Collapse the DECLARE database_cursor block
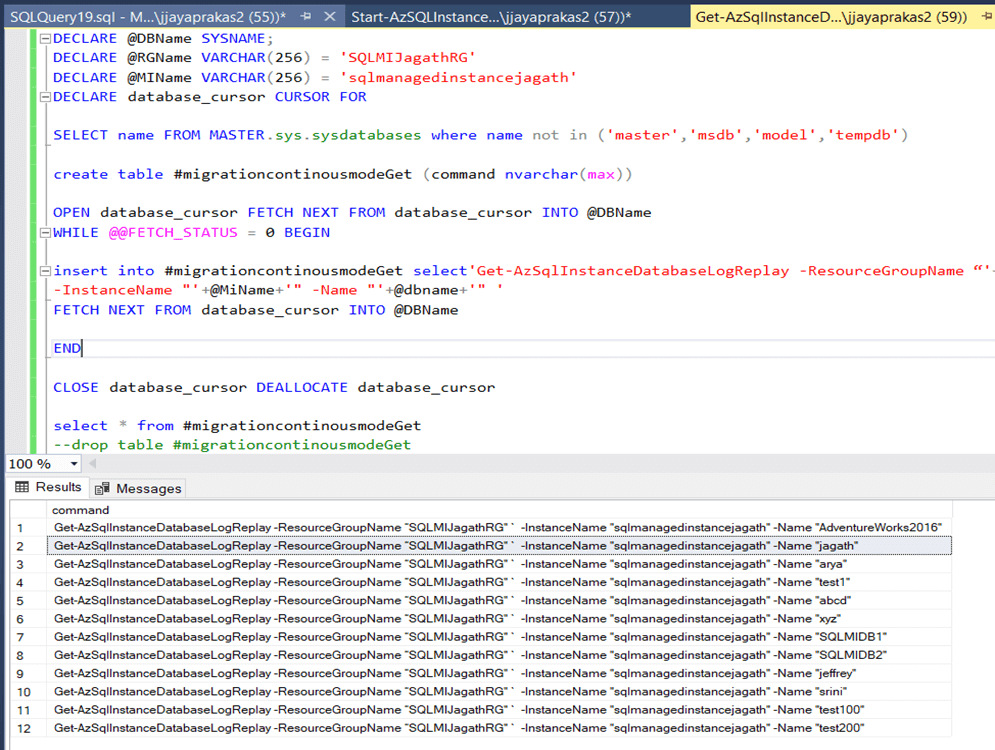 tap(44, 97)
